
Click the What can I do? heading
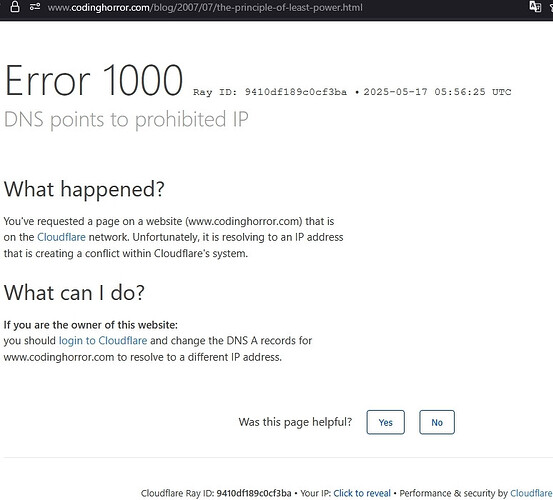tap(74, 292)
